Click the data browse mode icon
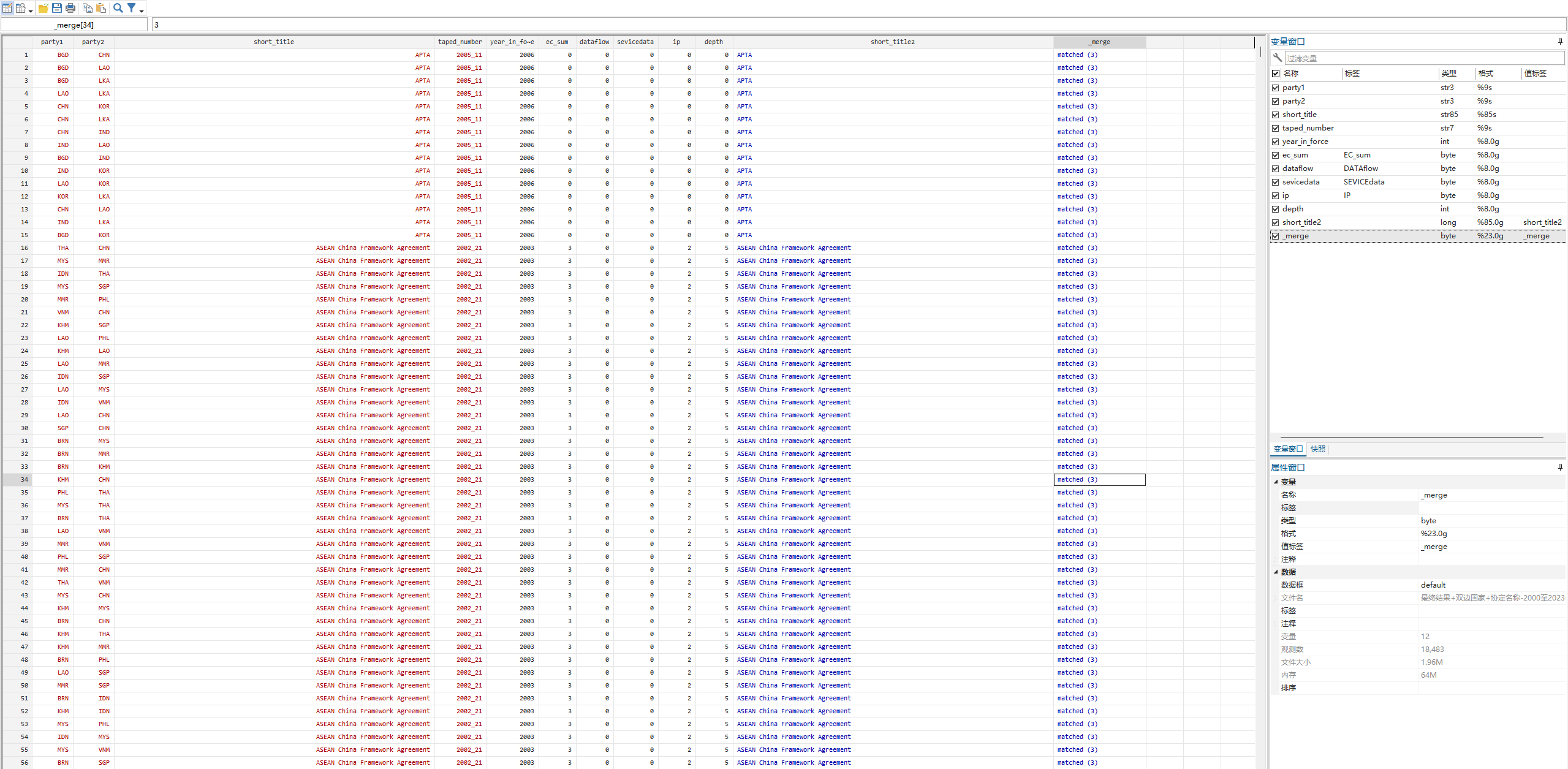This screenshot has width=1568, height=769. [21, 8]
